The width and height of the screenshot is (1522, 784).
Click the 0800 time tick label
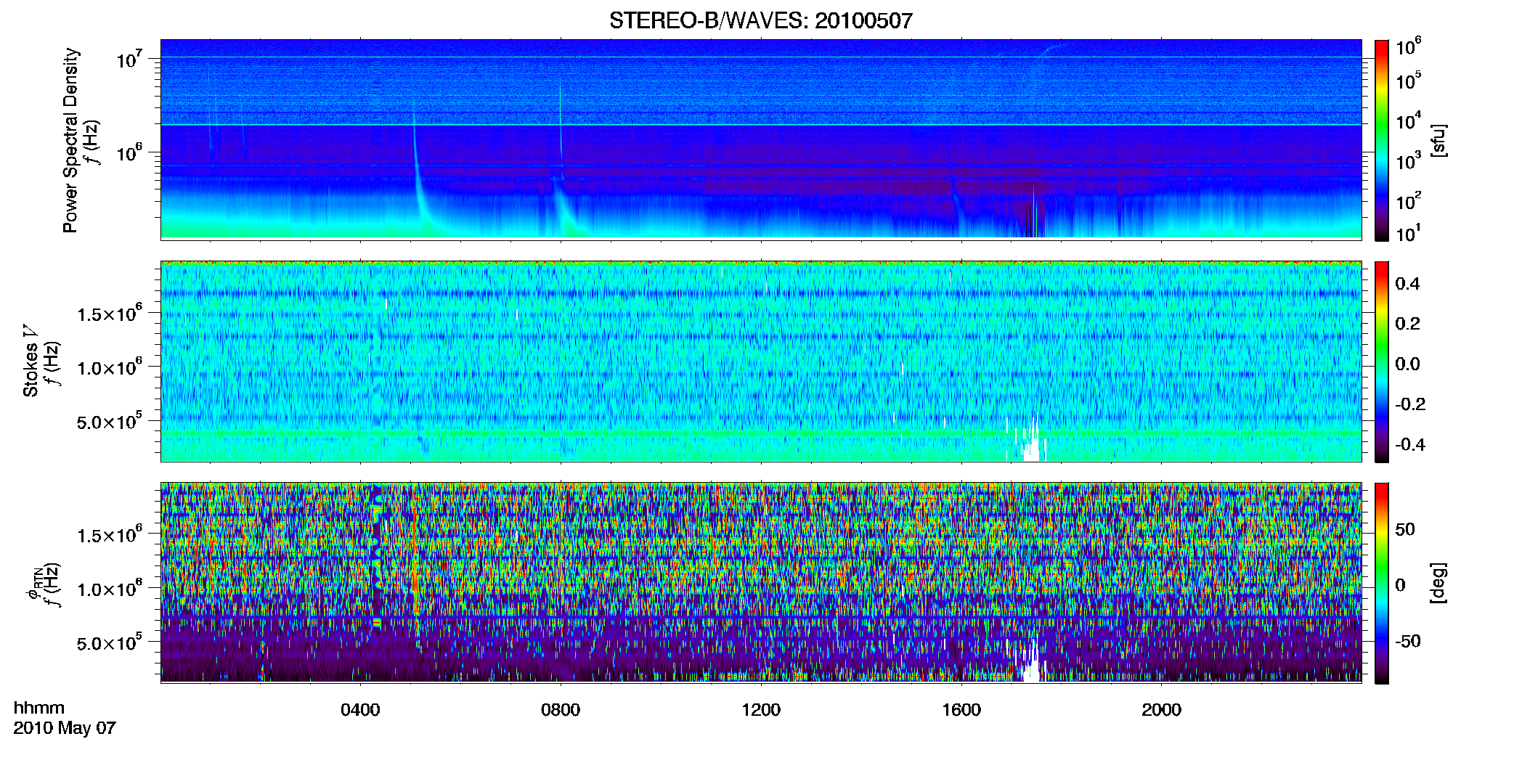[561, 709]
